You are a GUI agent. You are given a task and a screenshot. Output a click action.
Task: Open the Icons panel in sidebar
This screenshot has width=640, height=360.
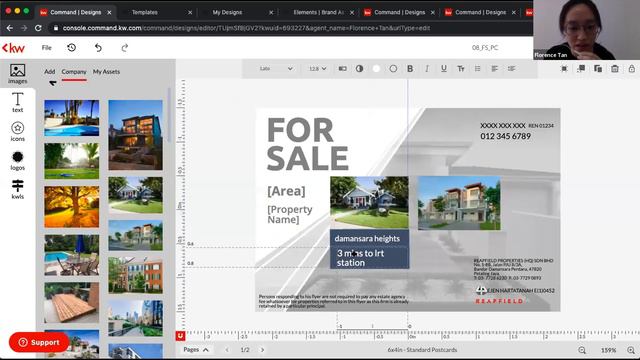pos(18,131)
